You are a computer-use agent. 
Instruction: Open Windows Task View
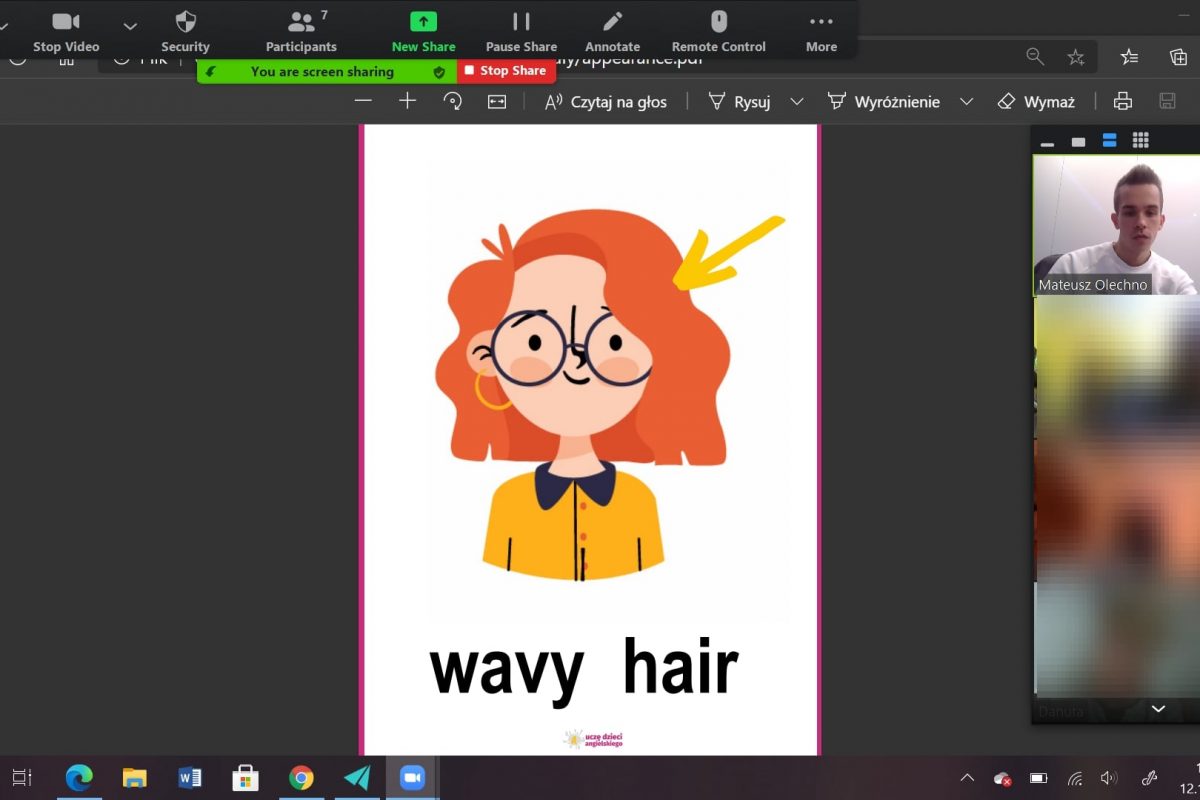[21, 778]
